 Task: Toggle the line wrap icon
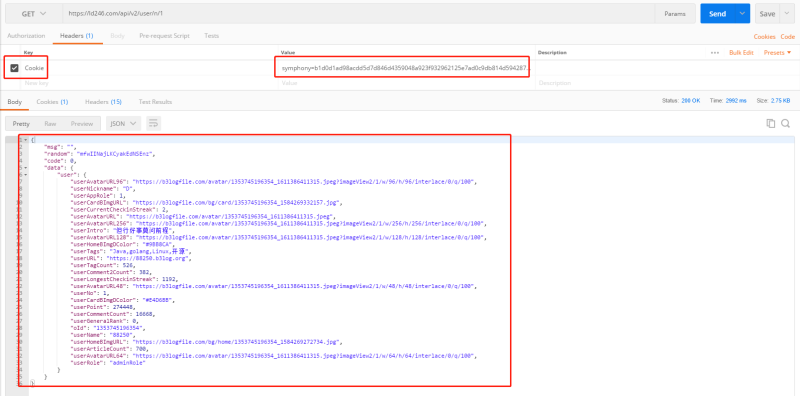point(154,123)
